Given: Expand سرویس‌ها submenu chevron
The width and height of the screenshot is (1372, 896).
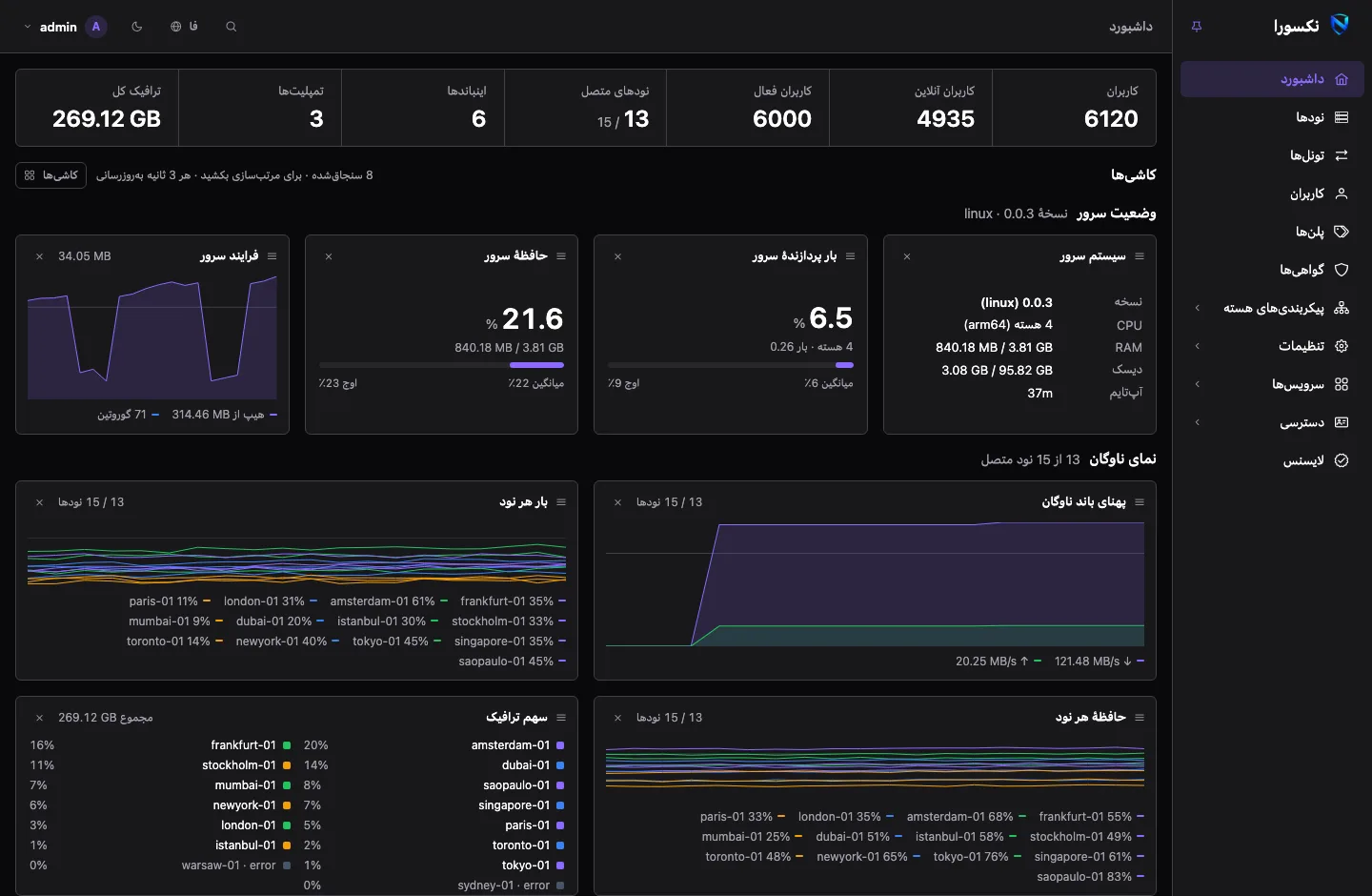Looking at the screenshot, I should (1198, 384).
